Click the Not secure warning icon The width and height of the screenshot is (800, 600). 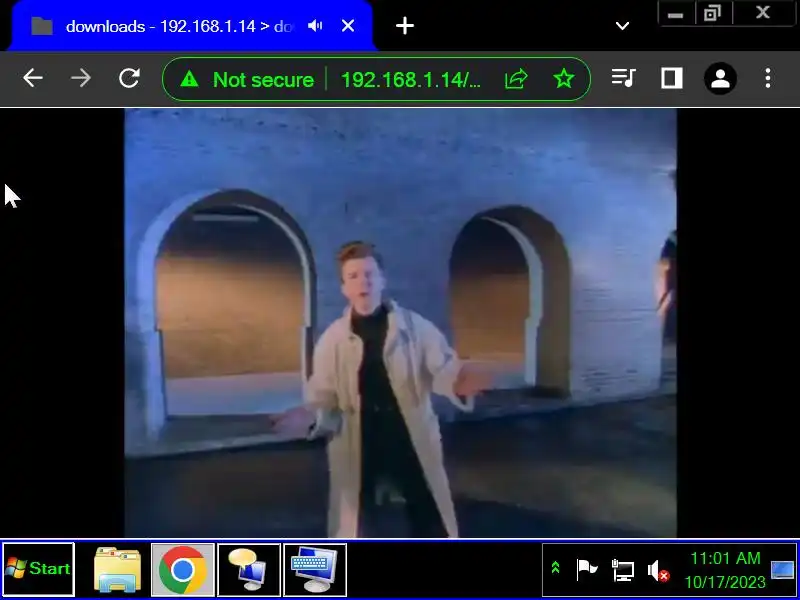click(189, 79)
